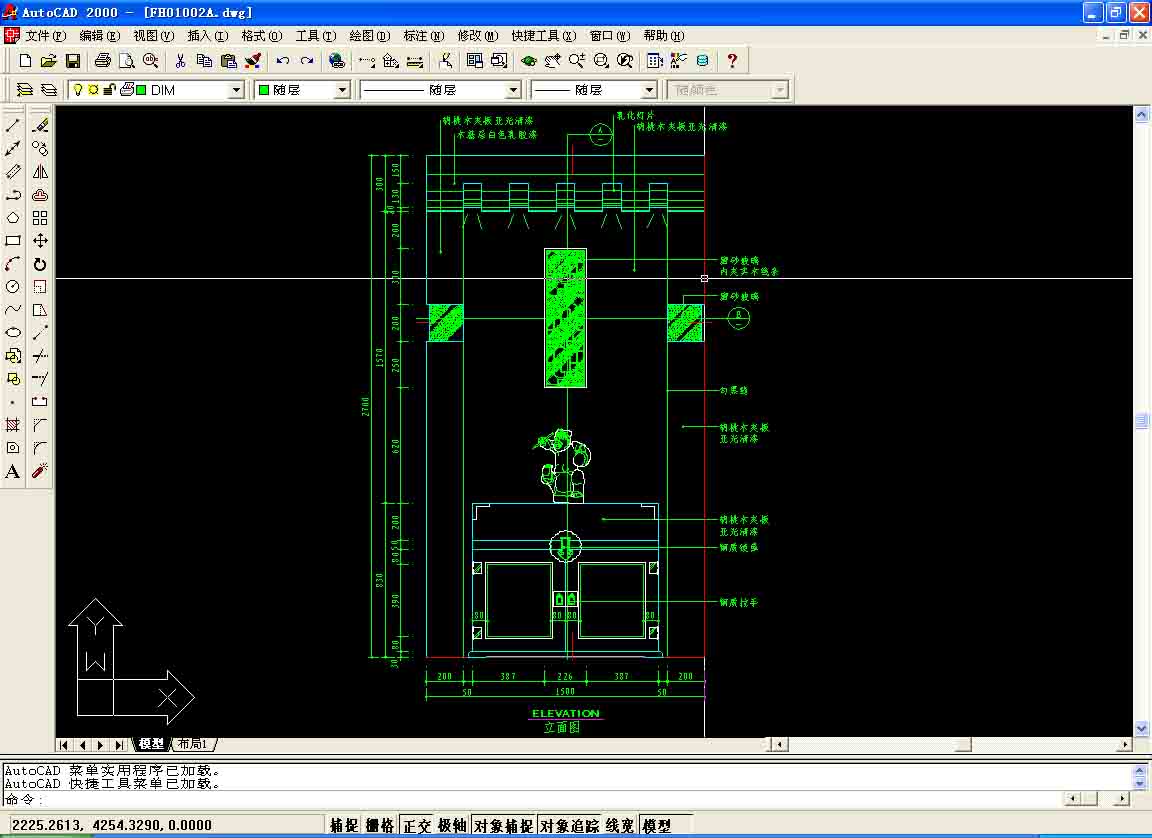This screenshot has height=838, width=1152.
Task: Launch the Find and Replace tool icon
Action: coord(151,61)
